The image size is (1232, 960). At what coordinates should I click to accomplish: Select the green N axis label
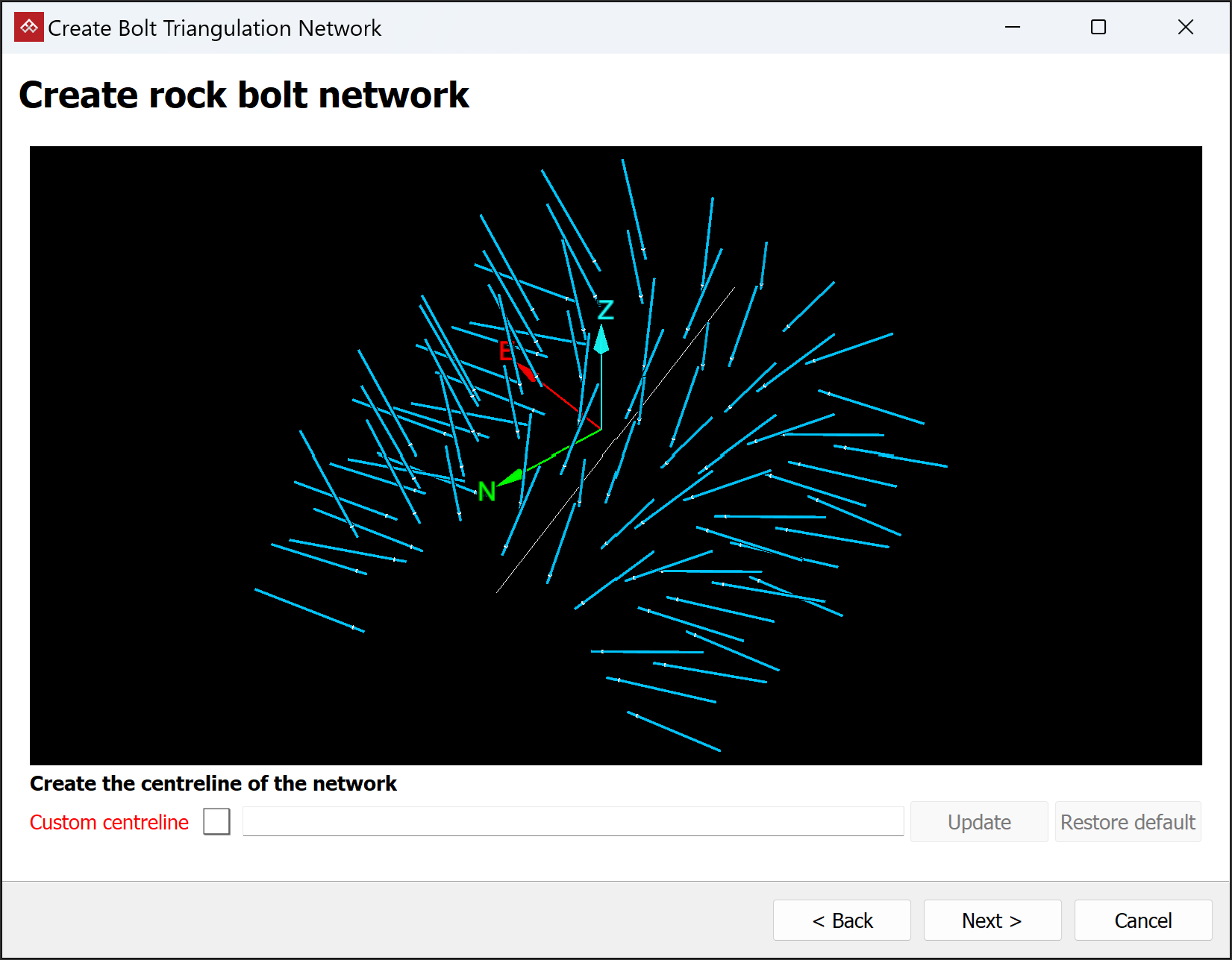point(487,492)
